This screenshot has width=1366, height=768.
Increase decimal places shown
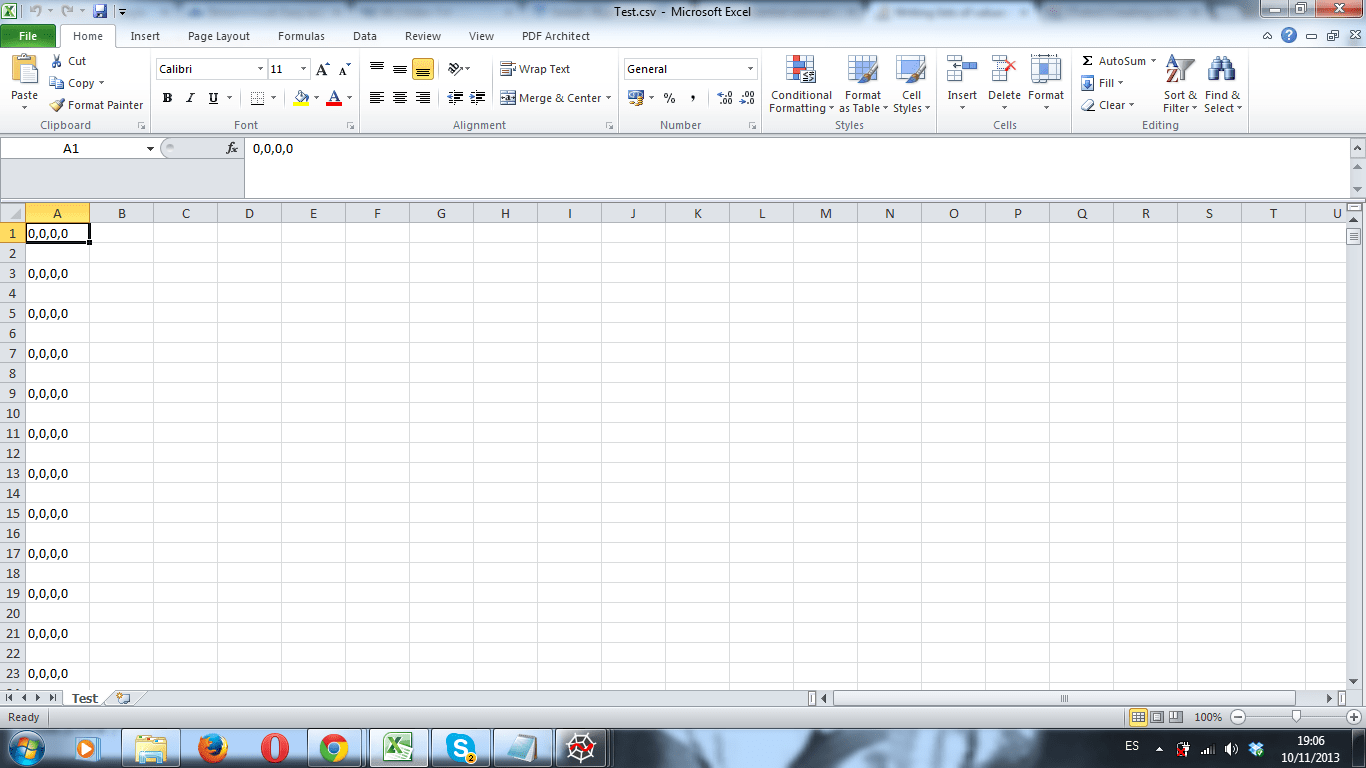coord(722,98)
